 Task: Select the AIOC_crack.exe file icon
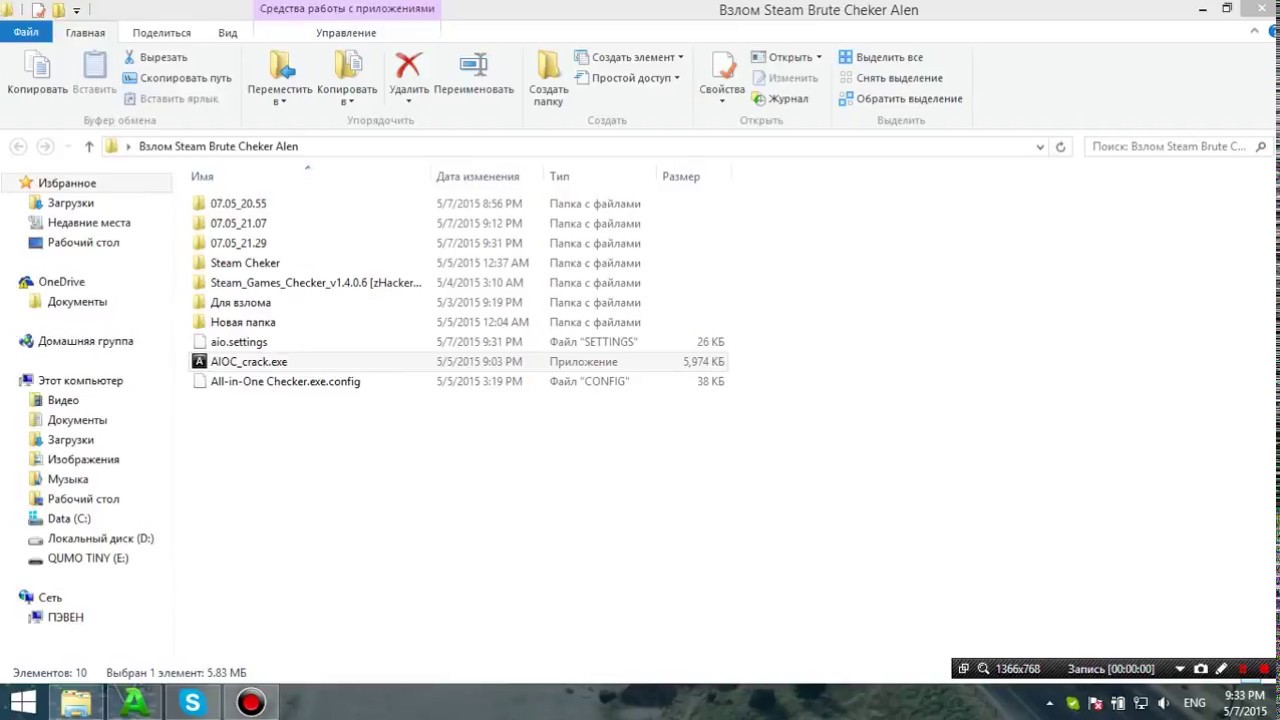tap(199, 362)
